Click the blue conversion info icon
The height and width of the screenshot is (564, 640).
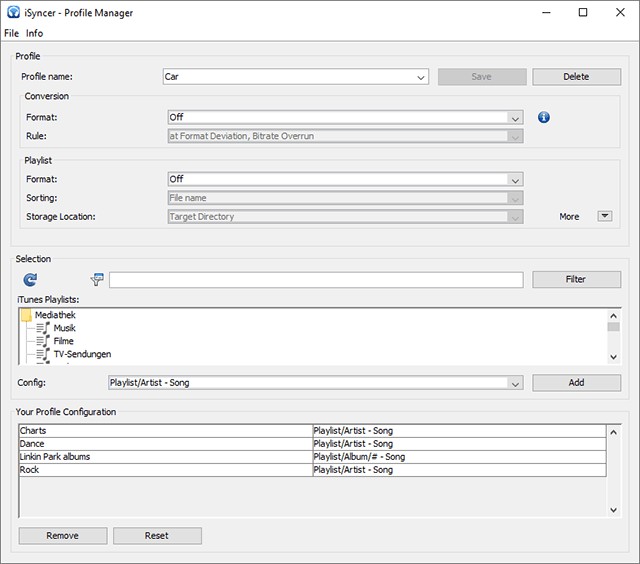[544, 117]
